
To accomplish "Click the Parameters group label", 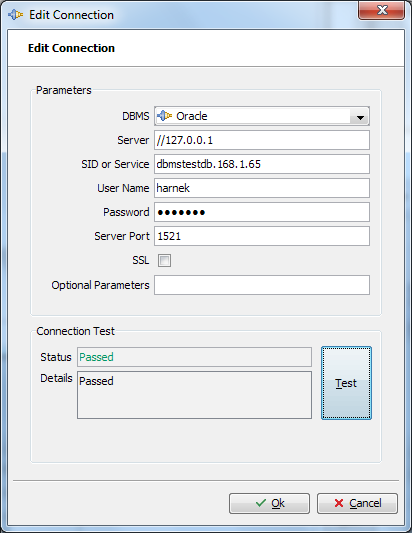I will pyautogui.click(x=64, y=90).
